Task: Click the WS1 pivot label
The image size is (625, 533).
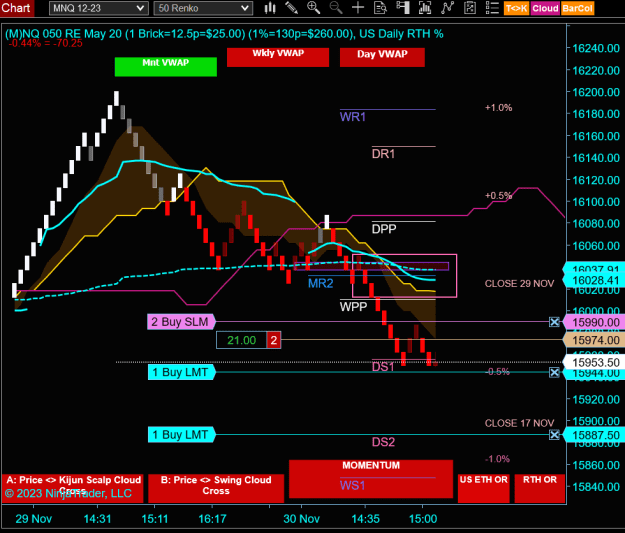Action: pos(352,486)
